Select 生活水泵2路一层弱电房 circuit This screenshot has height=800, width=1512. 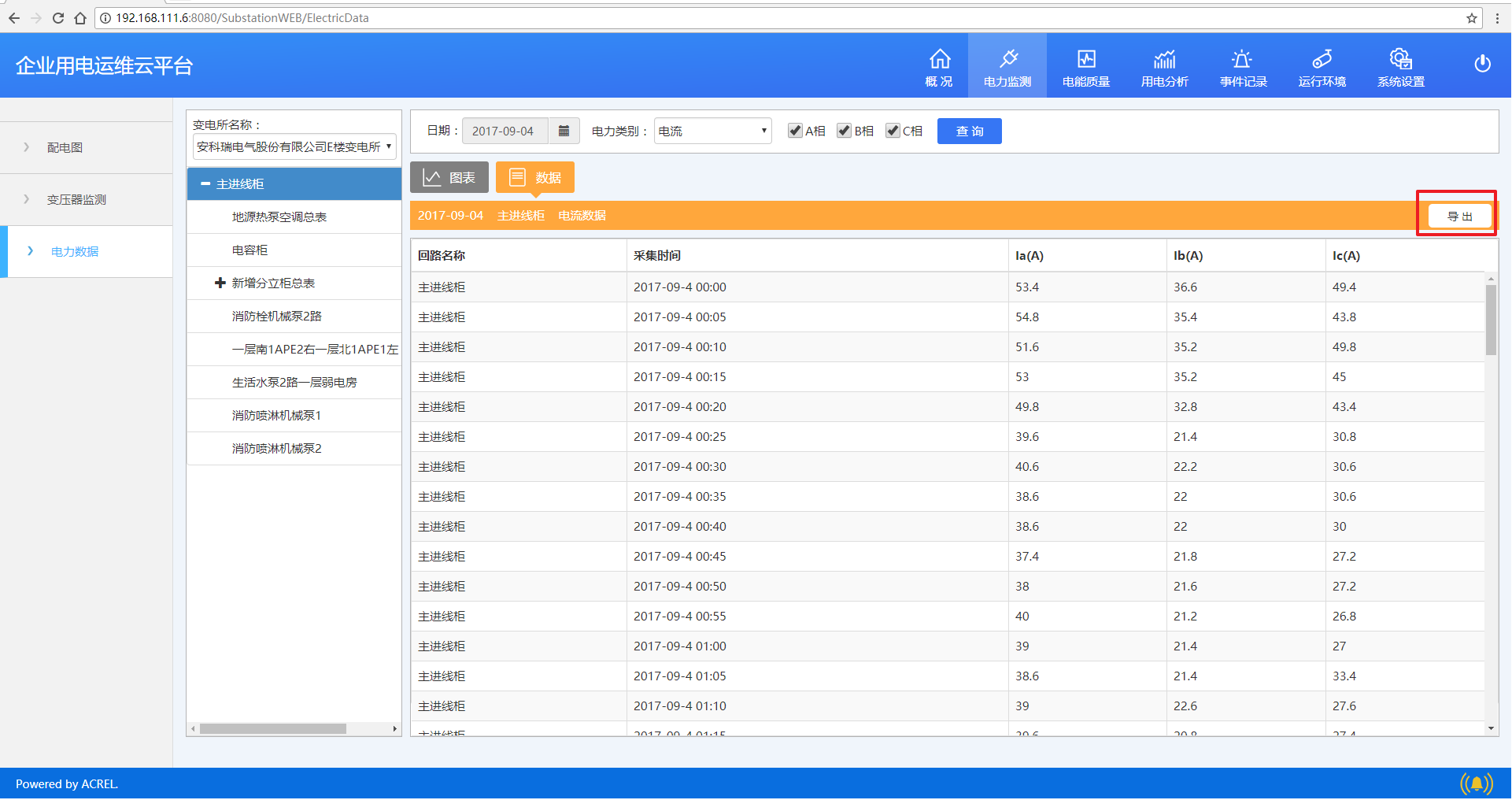pos(294,383)
